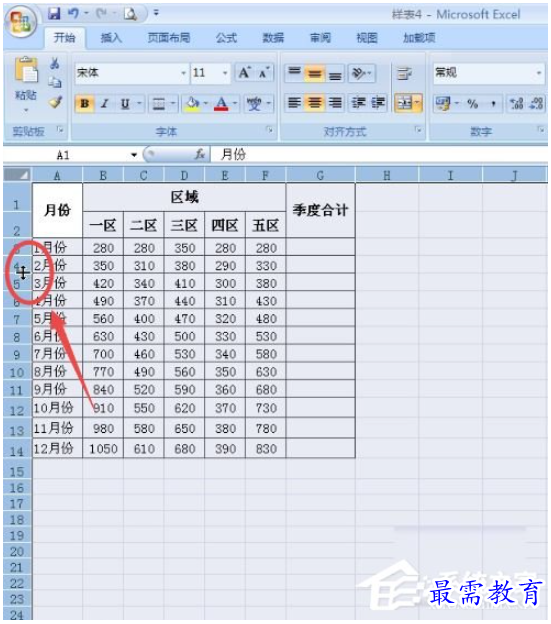Open the underline style dropdown arrow
This screenshot has width=551, height=624.
[139, 104]
